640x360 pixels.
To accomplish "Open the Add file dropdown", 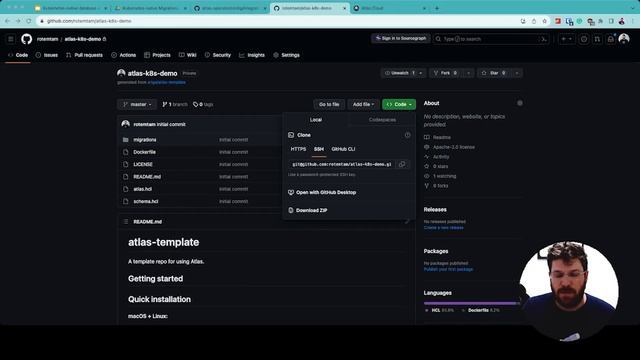I will pyautogui.click(x=363, y=104).
